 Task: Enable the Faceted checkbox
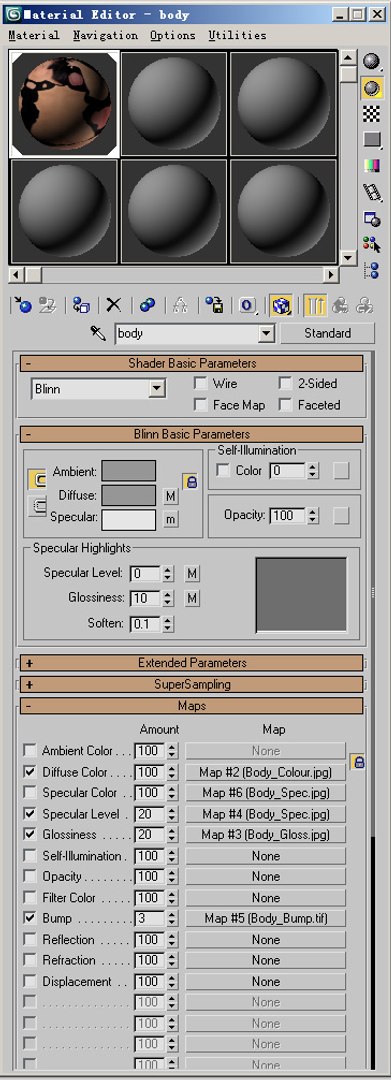point(286,405)
